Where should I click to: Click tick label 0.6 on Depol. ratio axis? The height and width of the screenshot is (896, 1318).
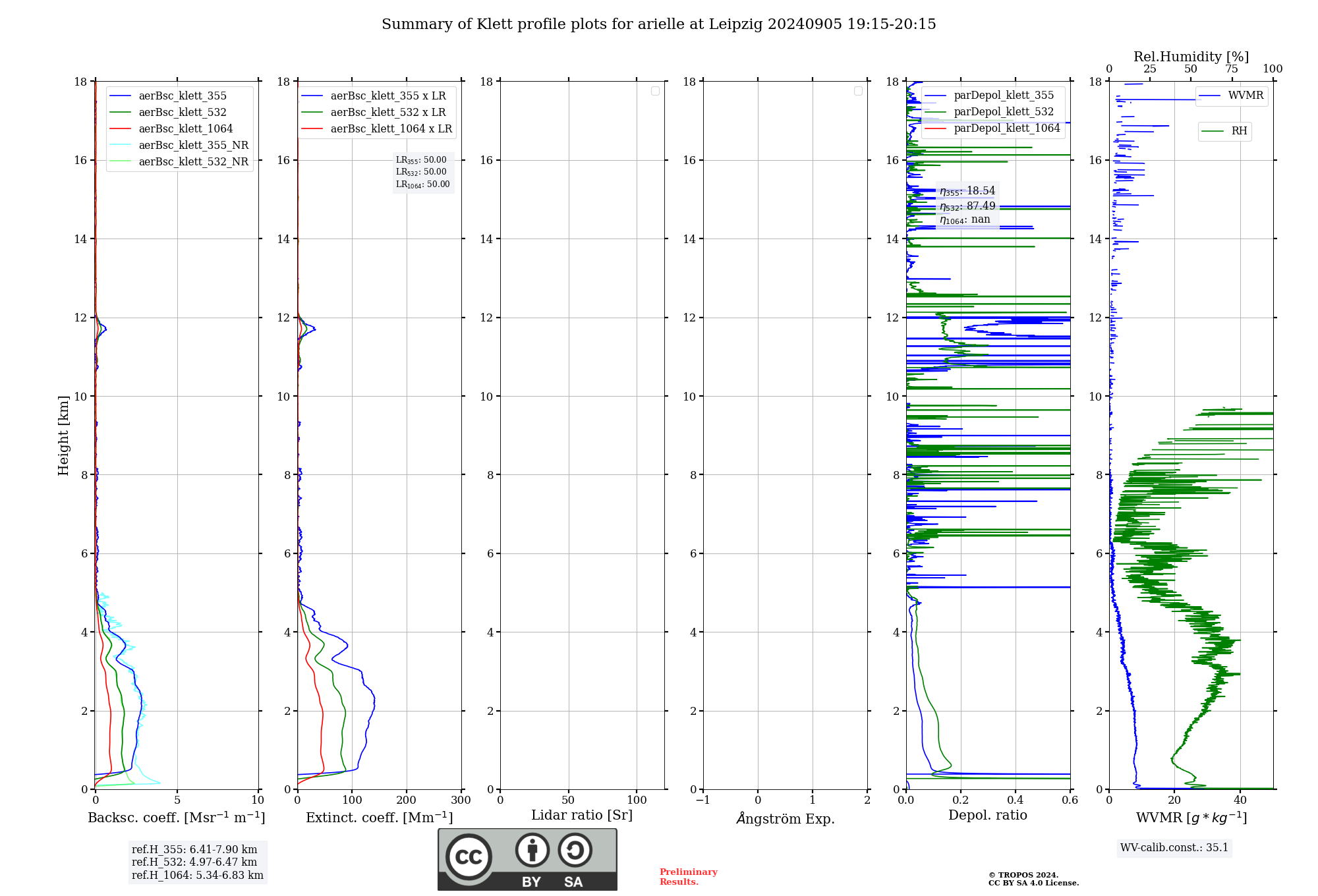point(1070,800)
